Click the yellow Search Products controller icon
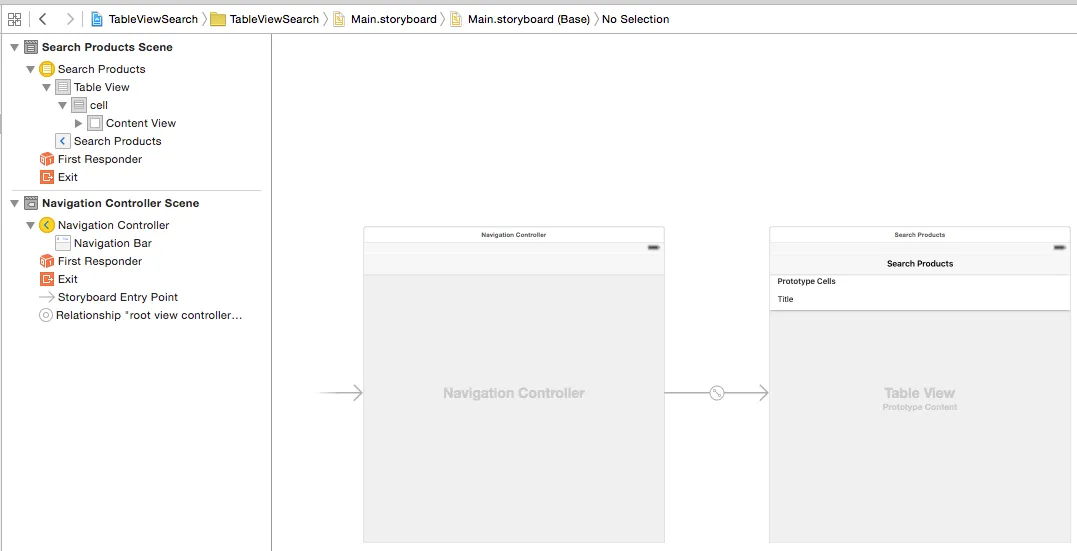1077x551 pixels. pyautogui.click(x=47, y=69)
